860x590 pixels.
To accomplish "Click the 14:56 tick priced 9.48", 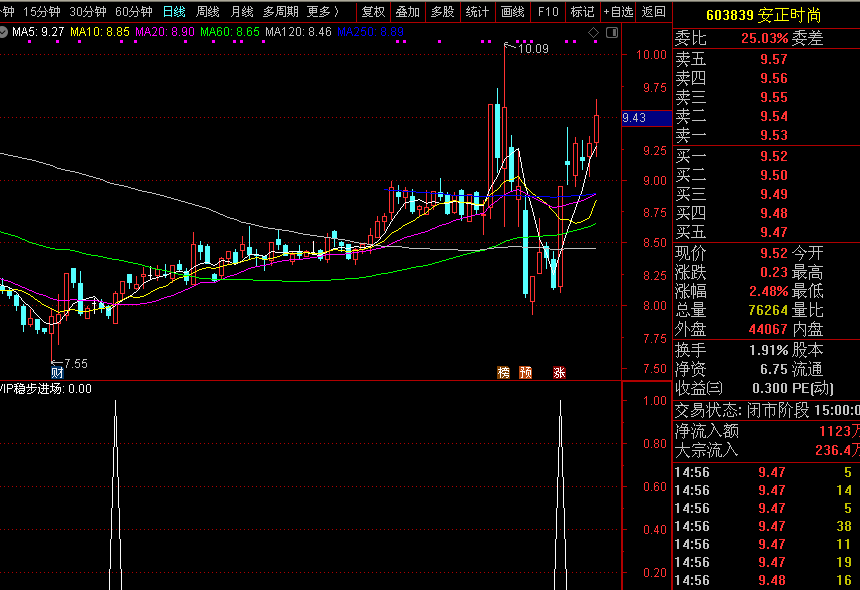I will coord(767,580).
